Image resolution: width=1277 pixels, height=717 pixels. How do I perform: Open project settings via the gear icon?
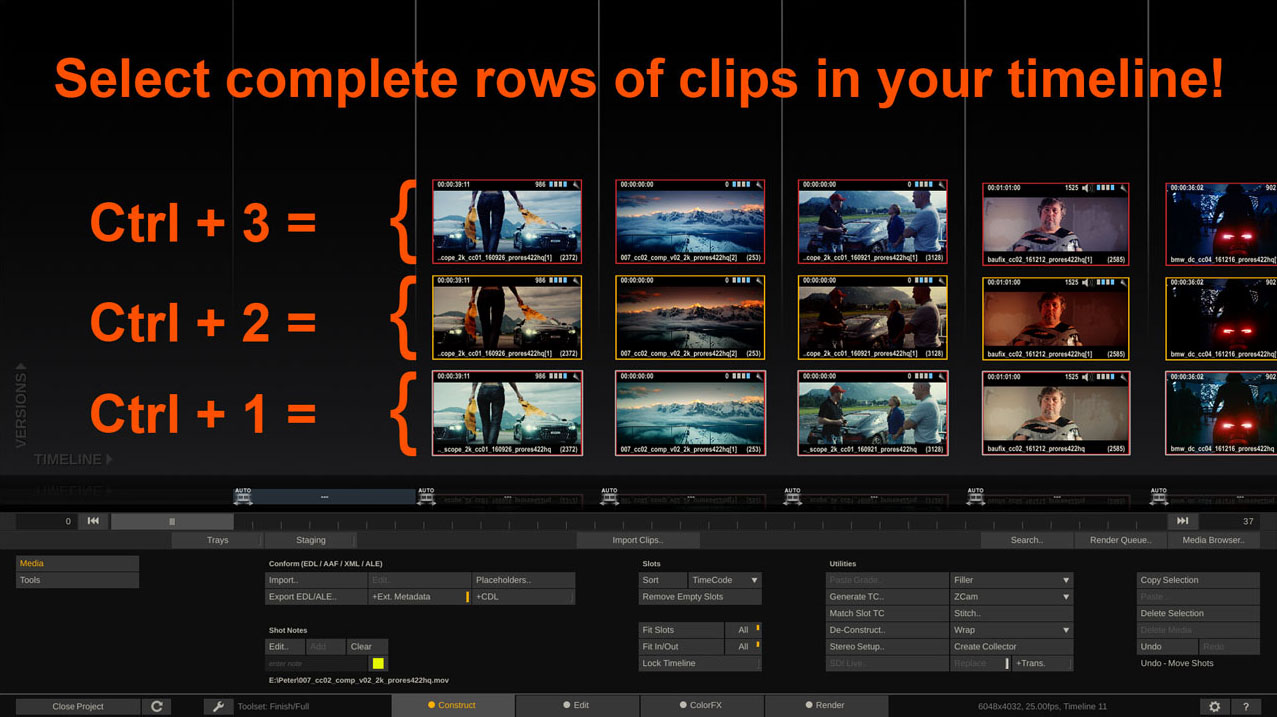[1214, 706]
